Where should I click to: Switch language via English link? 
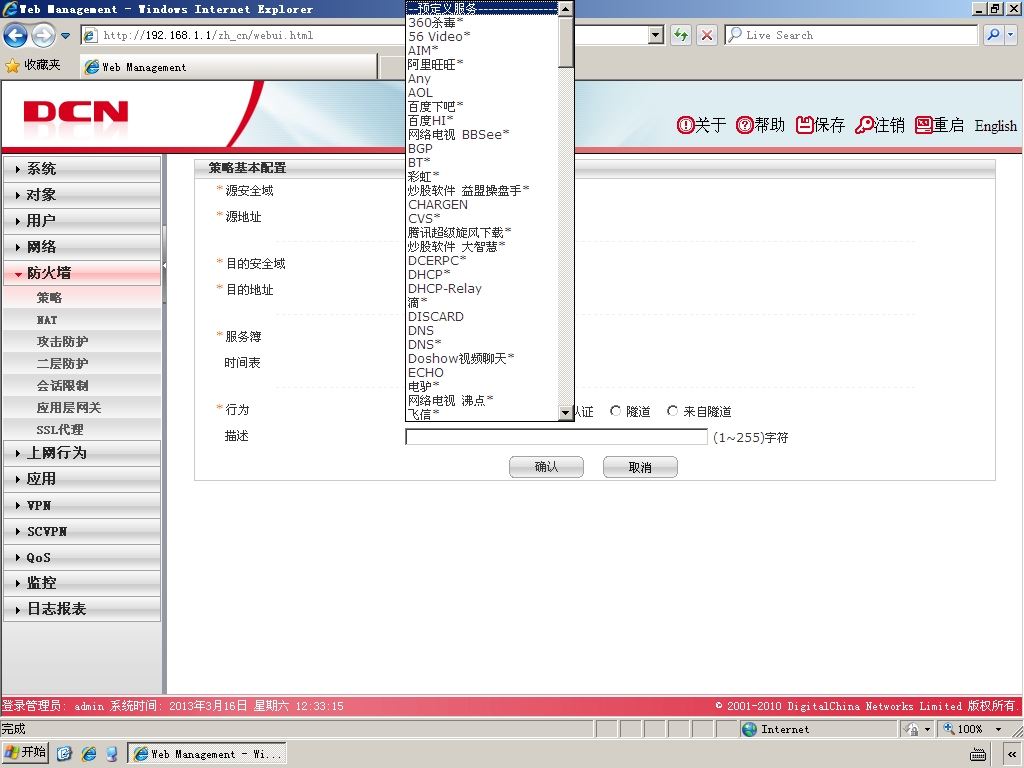[995, 126]
